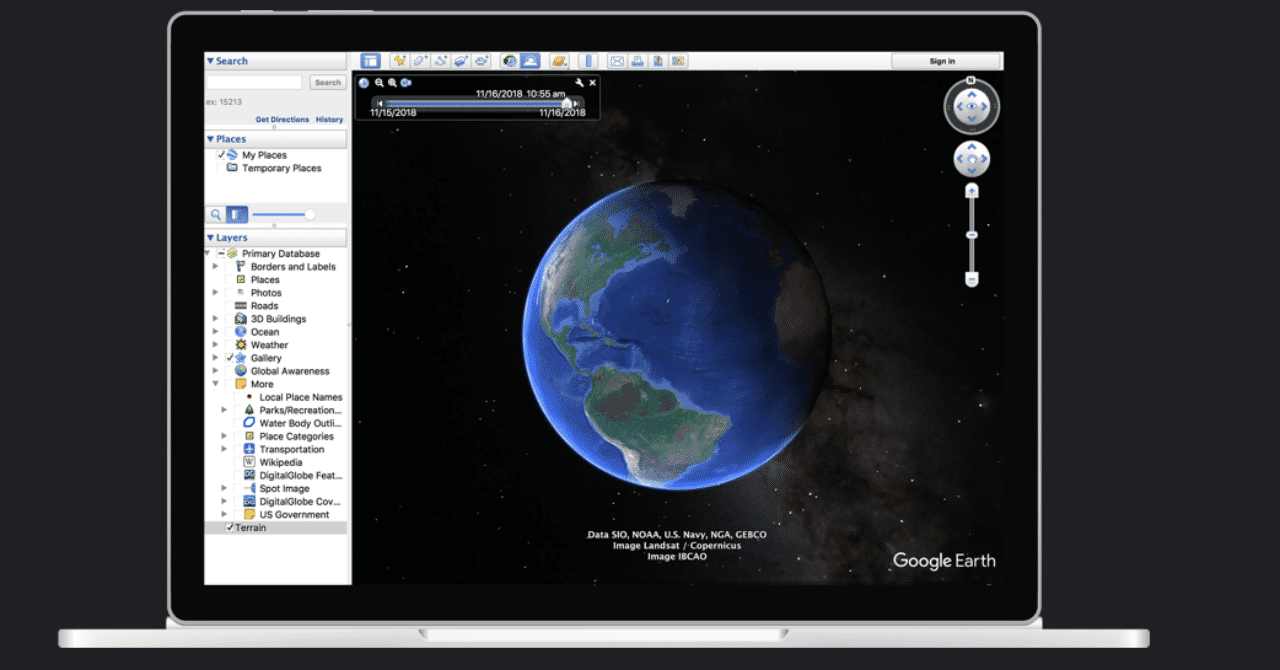Image resolution: width=1280 pixels, height=670 pixels.
Task: Collapse the More tree node
Action: 215,384
